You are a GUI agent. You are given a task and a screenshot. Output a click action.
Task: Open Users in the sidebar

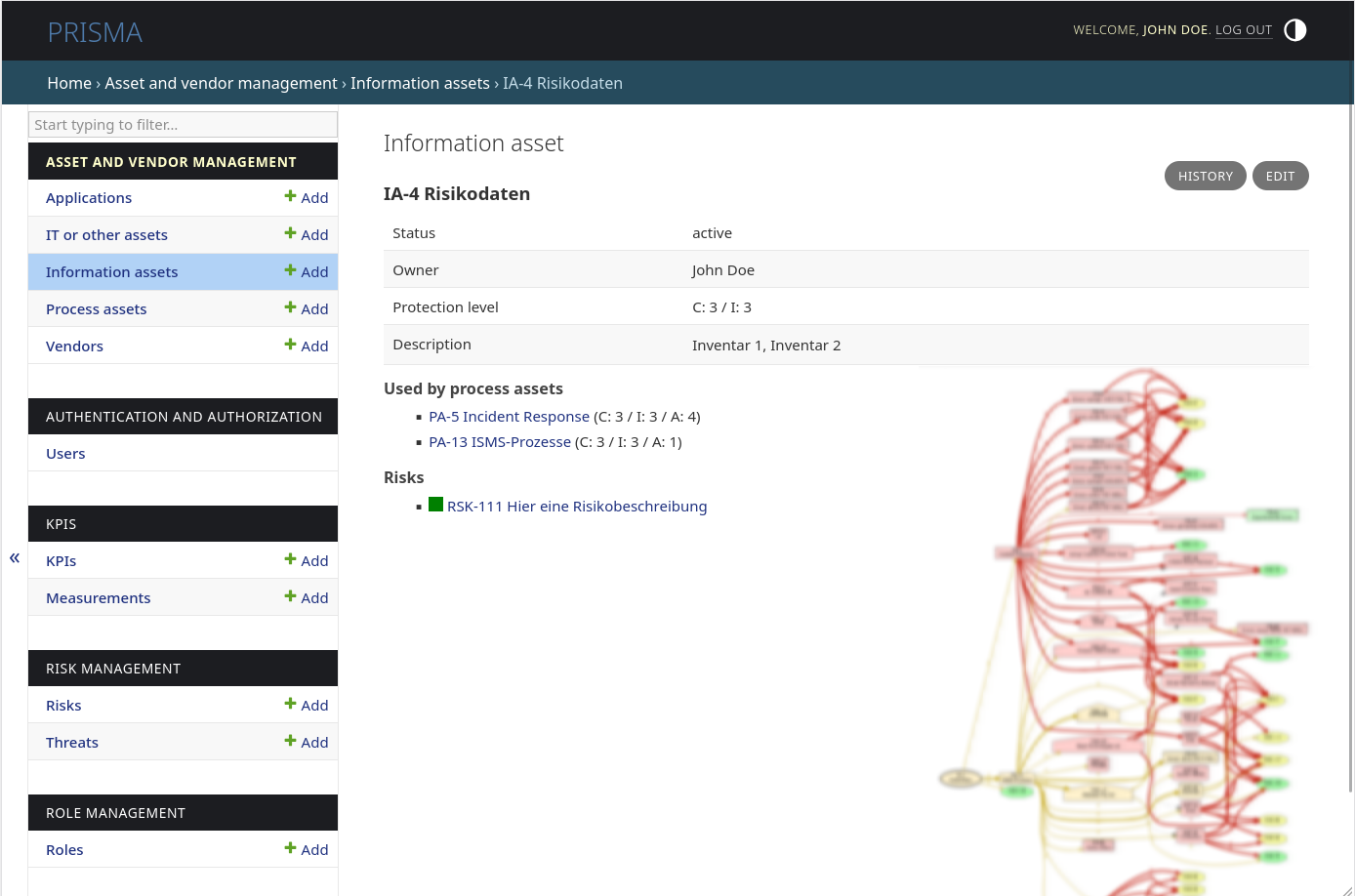point(65,453)
